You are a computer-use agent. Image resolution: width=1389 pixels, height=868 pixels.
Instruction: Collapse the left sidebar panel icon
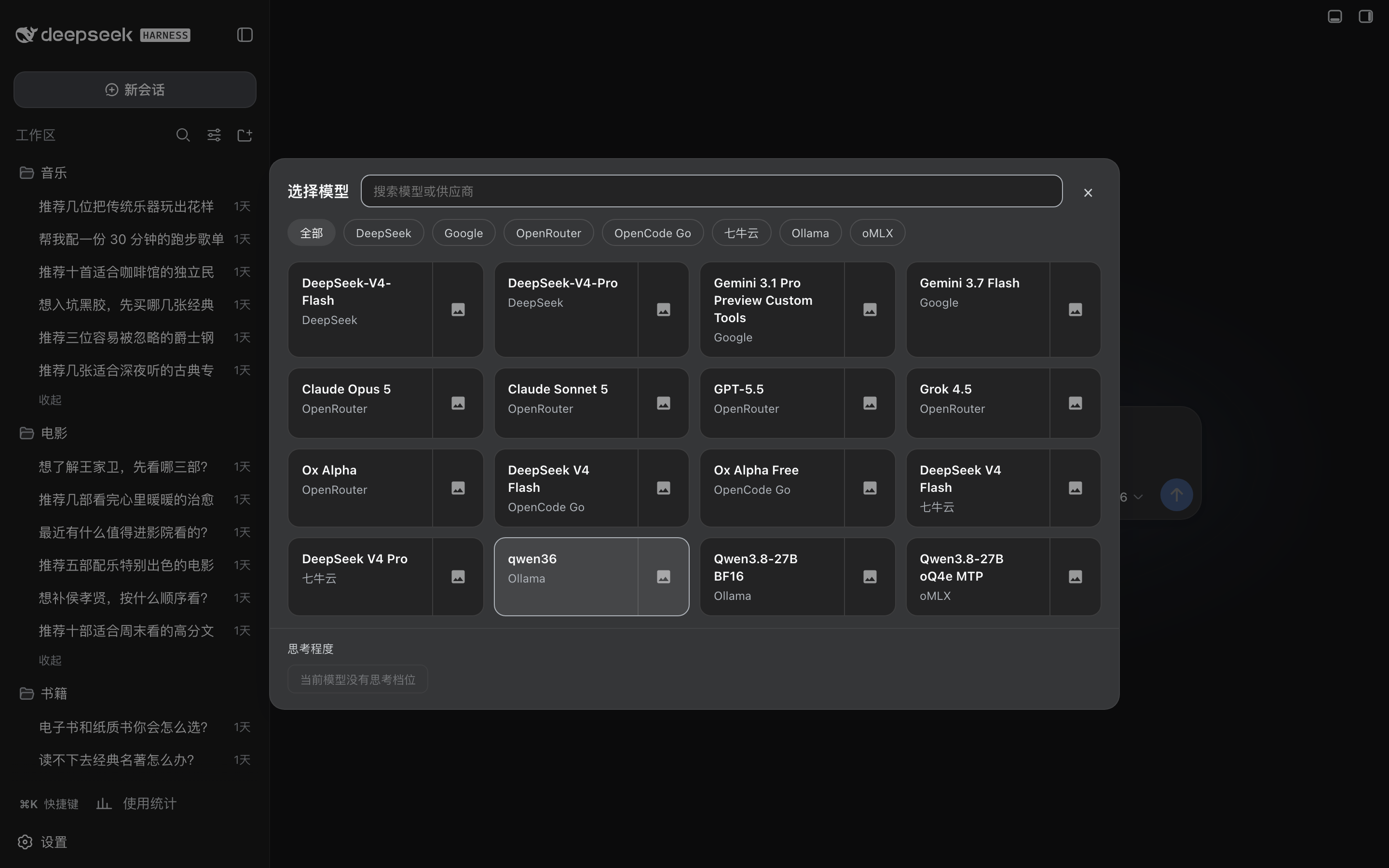point(245,35)
